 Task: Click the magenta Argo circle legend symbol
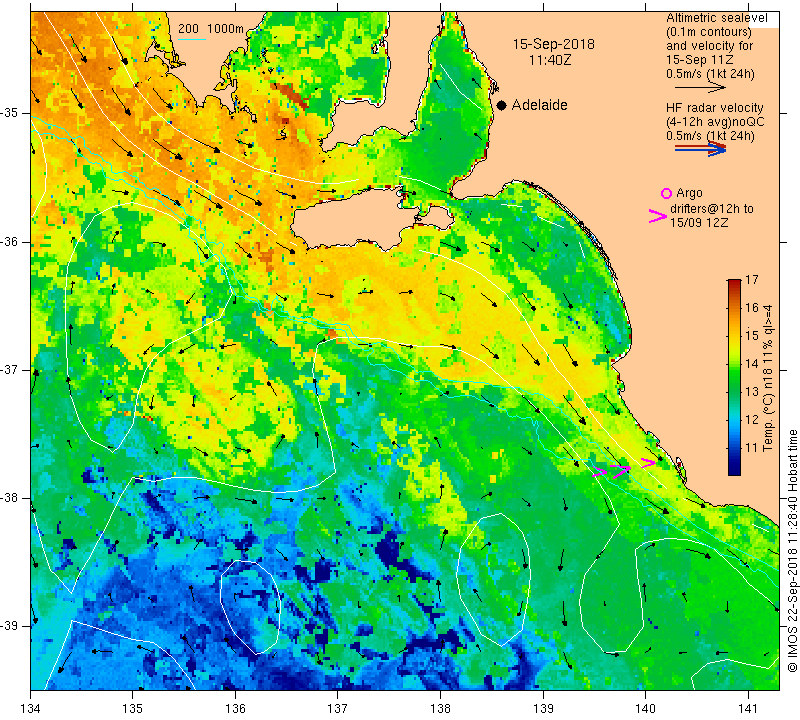[x=666, y=193]
